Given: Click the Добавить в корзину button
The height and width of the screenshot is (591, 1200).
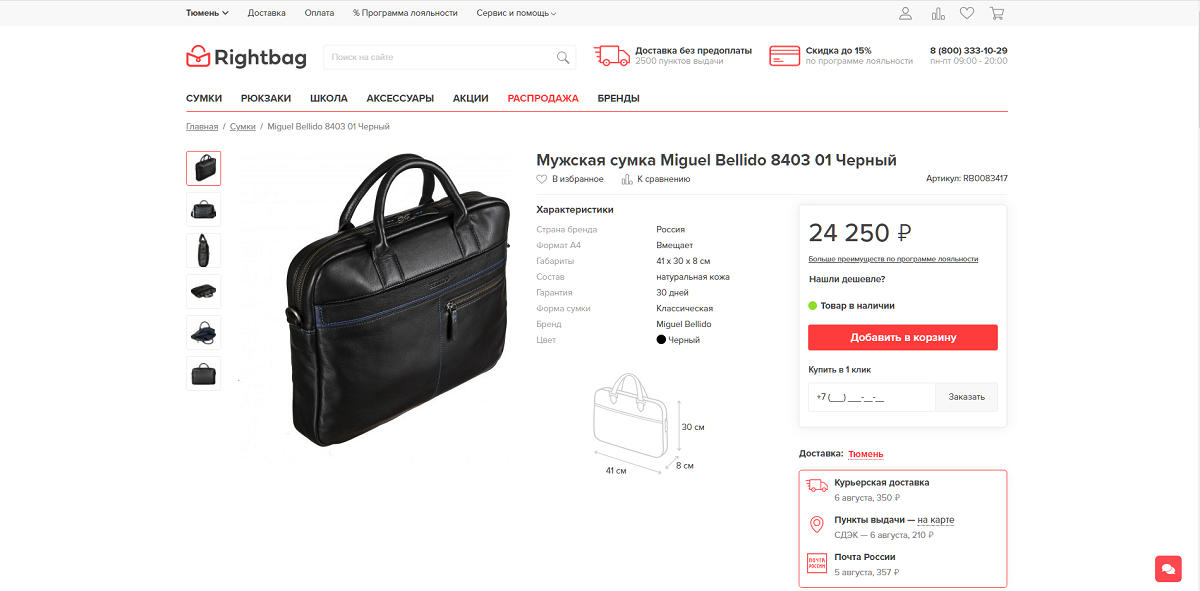Looking at the screenshot, I should (903, 337).
